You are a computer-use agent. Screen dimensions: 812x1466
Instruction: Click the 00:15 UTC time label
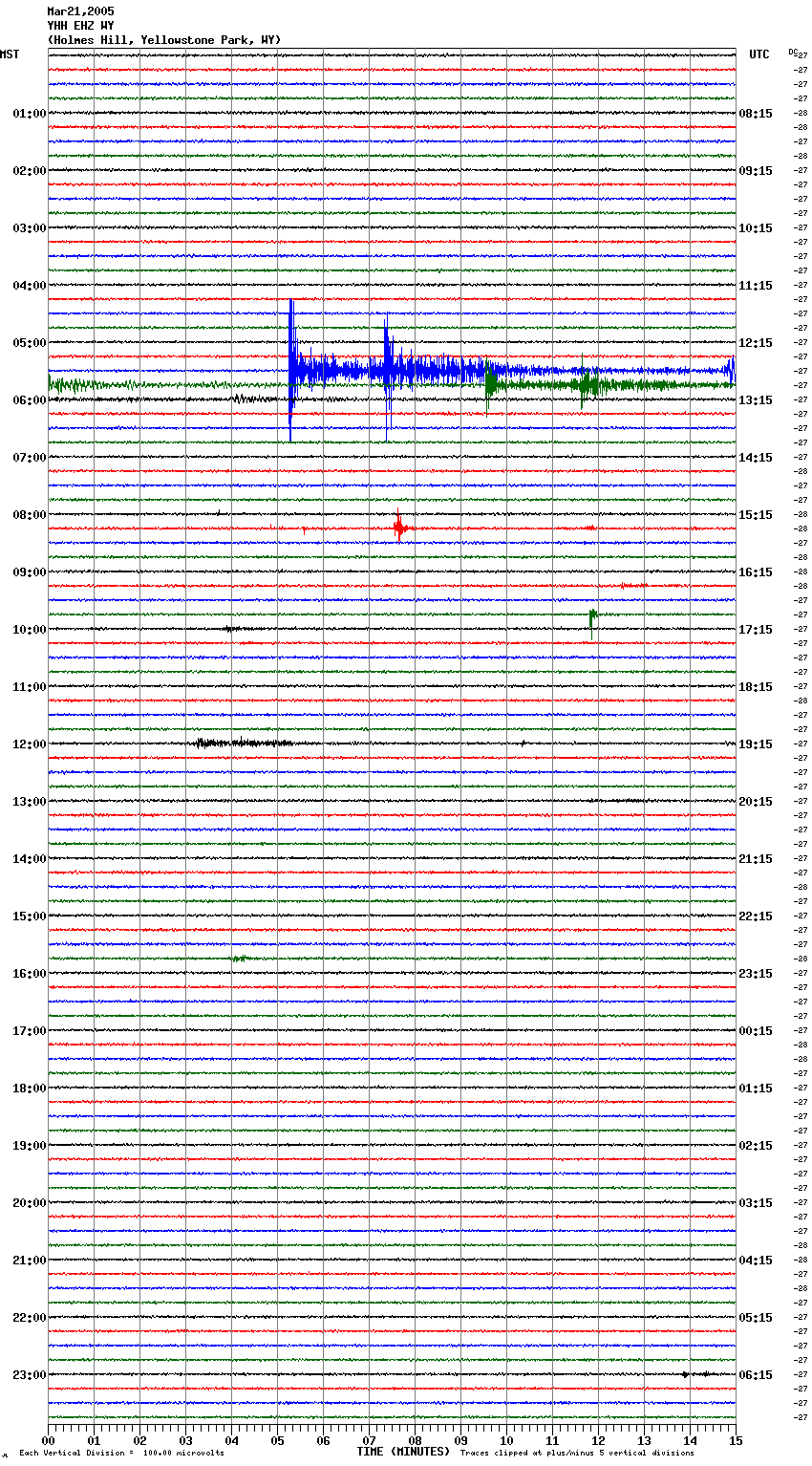(756, 1031)
